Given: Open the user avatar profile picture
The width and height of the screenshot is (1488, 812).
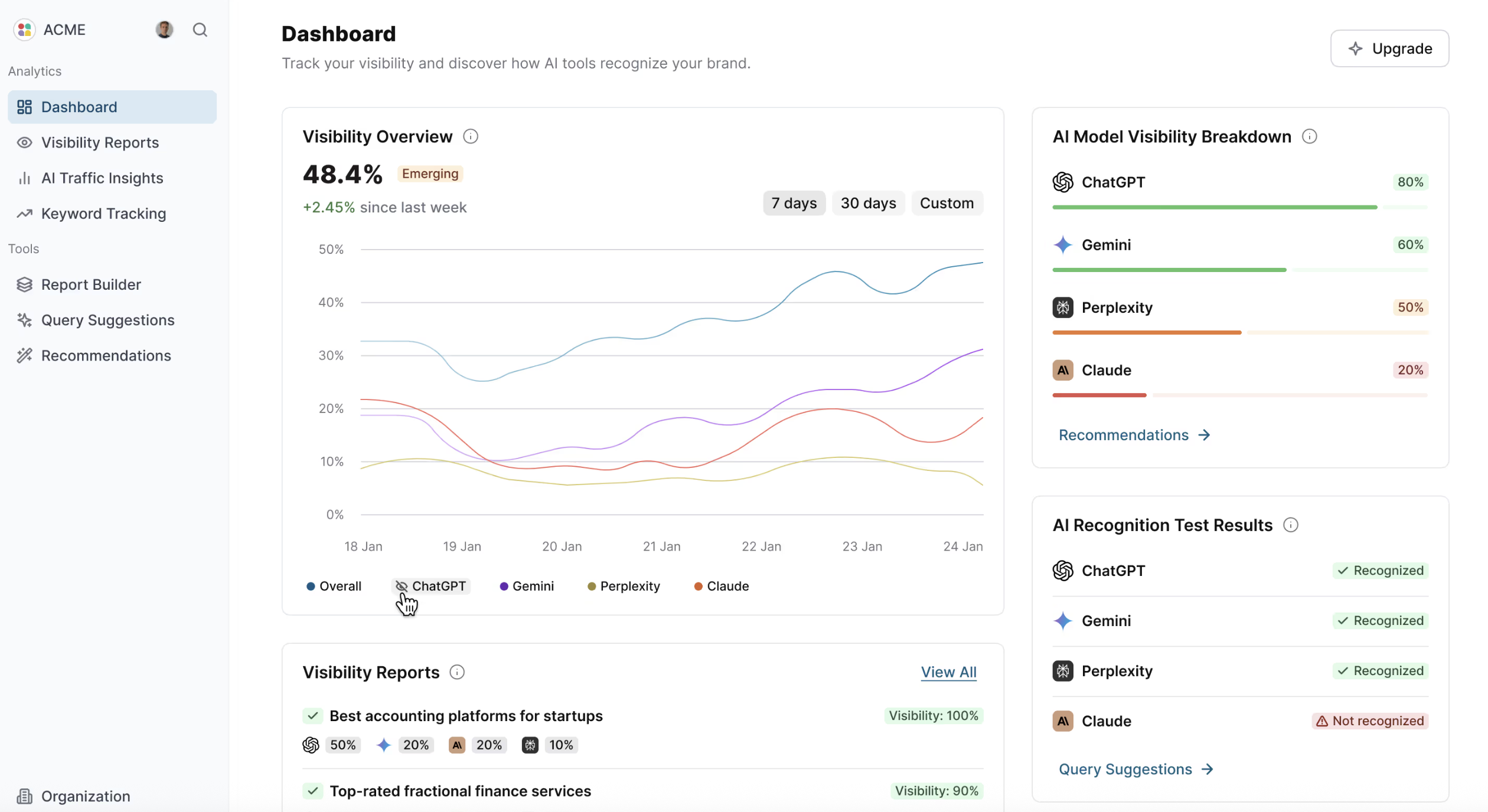Looking at the screenshot, I should click(x=164, y=30).
